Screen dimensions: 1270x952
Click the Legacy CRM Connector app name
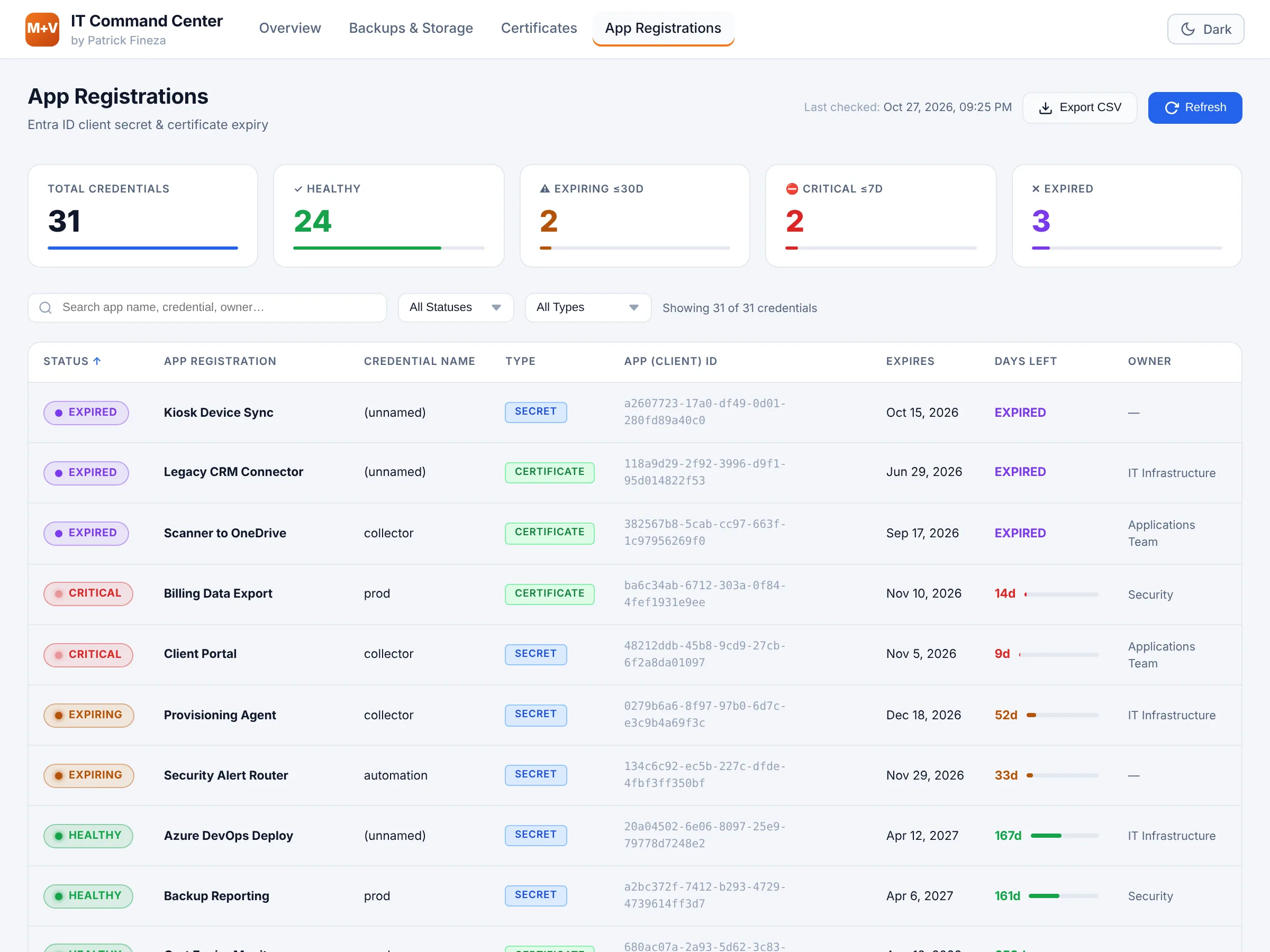(233, 472)
